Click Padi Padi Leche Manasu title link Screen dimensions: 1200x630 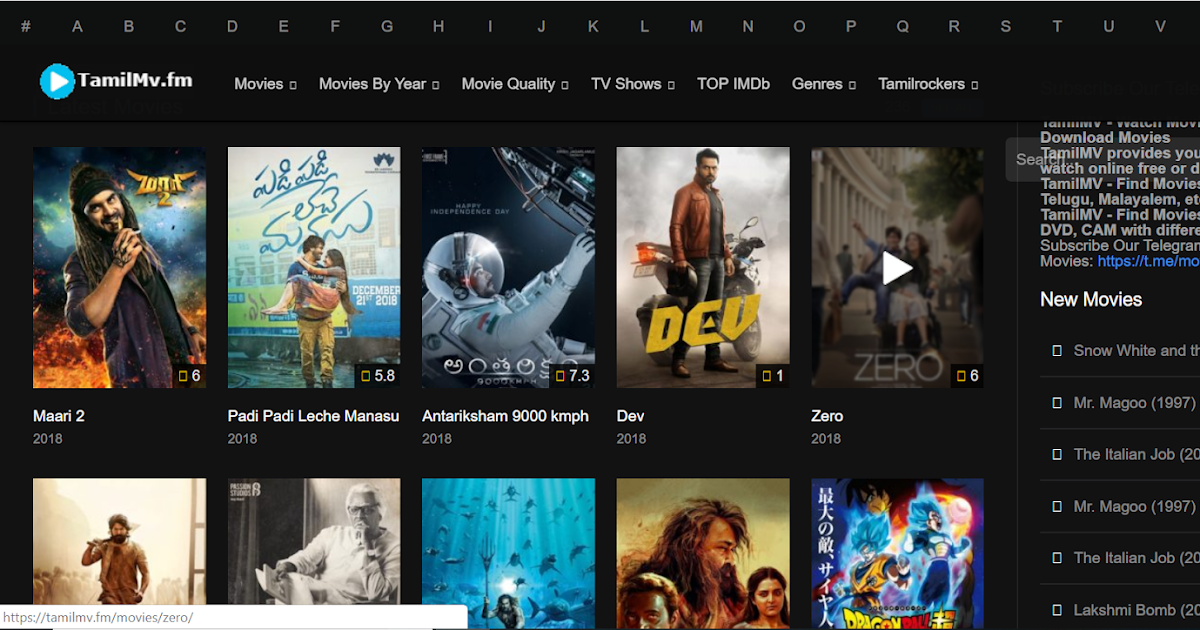313,416
